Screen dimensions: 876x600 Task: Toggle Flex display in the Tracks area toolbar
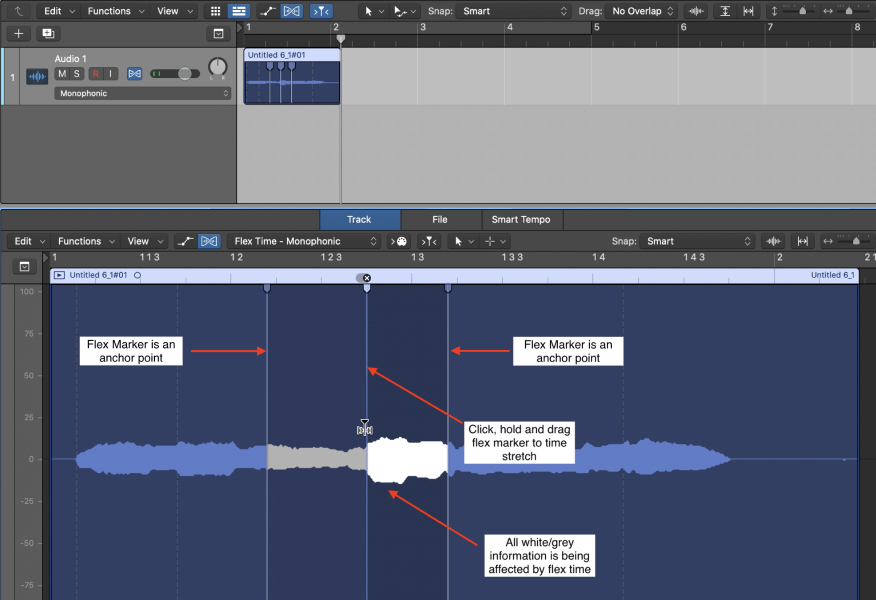pyautogui.click(x=291, y=11)
